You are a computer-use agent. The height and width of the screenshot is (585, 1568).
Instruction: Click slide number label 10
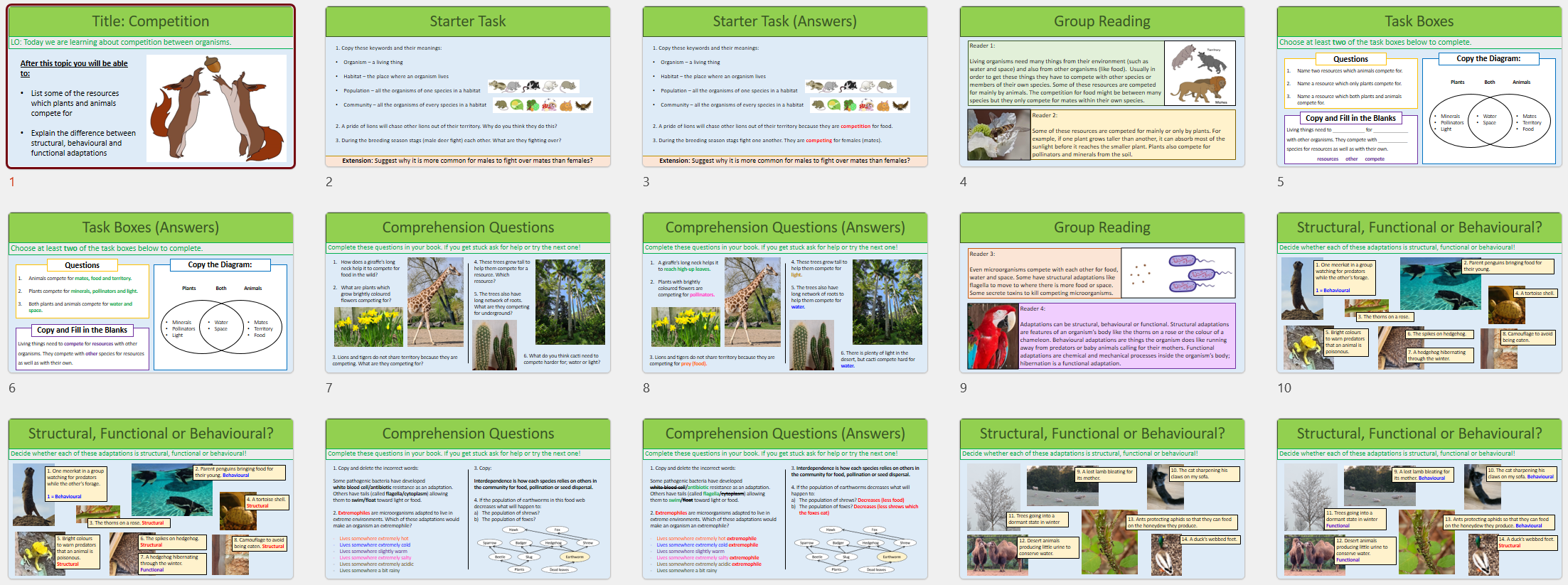[x=1284, y=388]
